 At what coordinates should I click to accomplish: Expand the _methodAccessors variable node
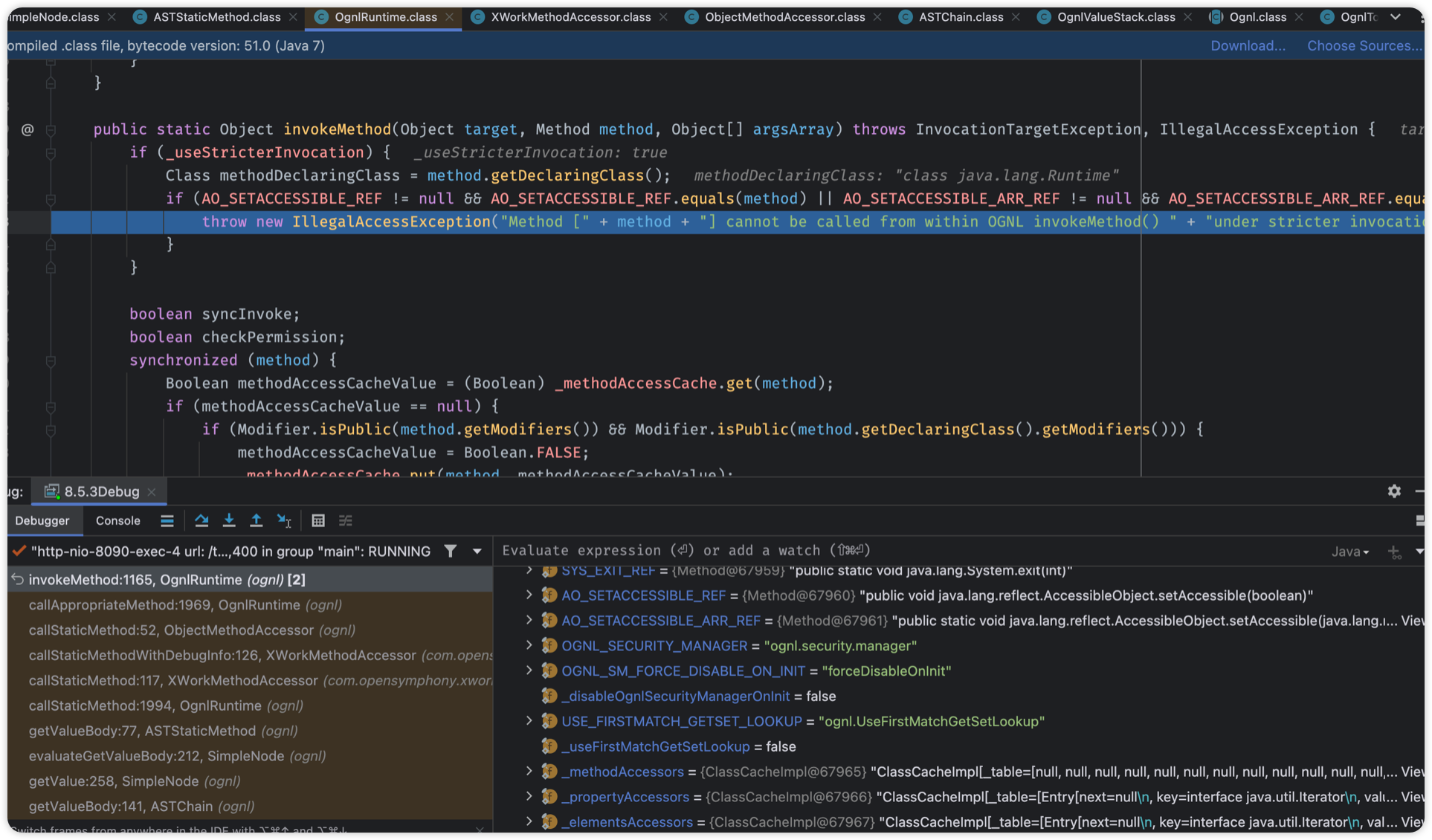(529, 772)
